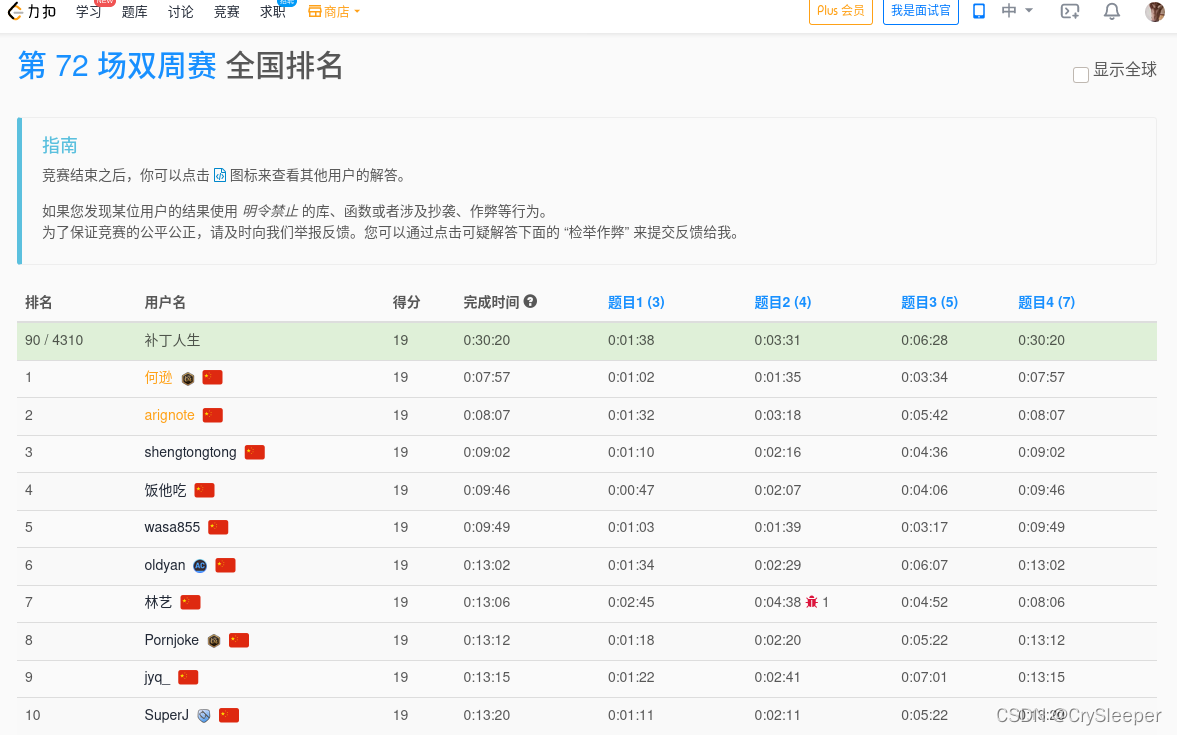
Task: Expand the 中 language dropdown
Action: pyautogui.click(x=1017, y=11)
